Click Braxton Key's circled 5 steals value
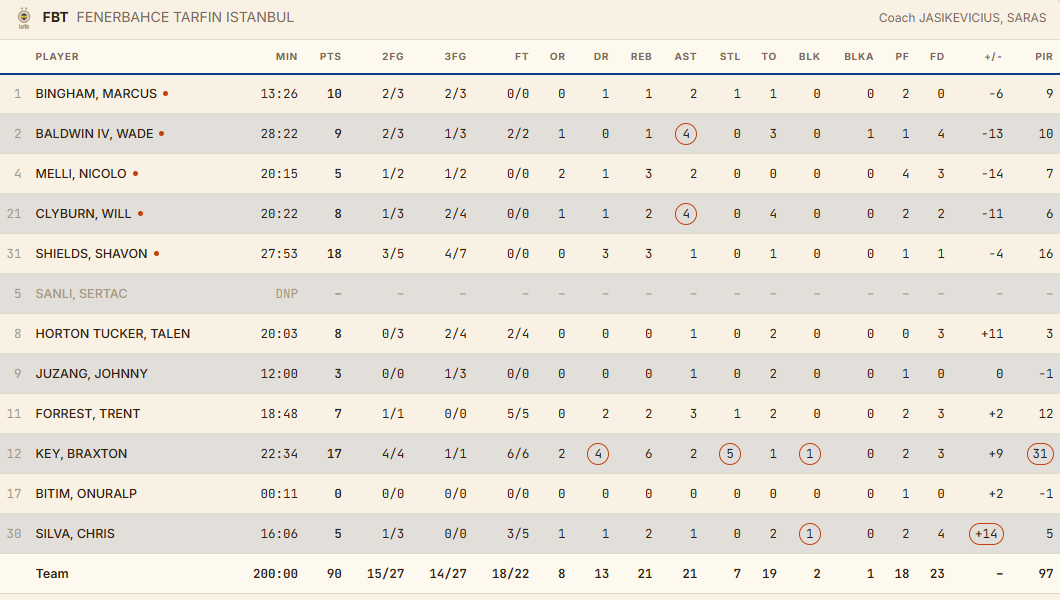 pyautogui.click(x=730, y=454)
